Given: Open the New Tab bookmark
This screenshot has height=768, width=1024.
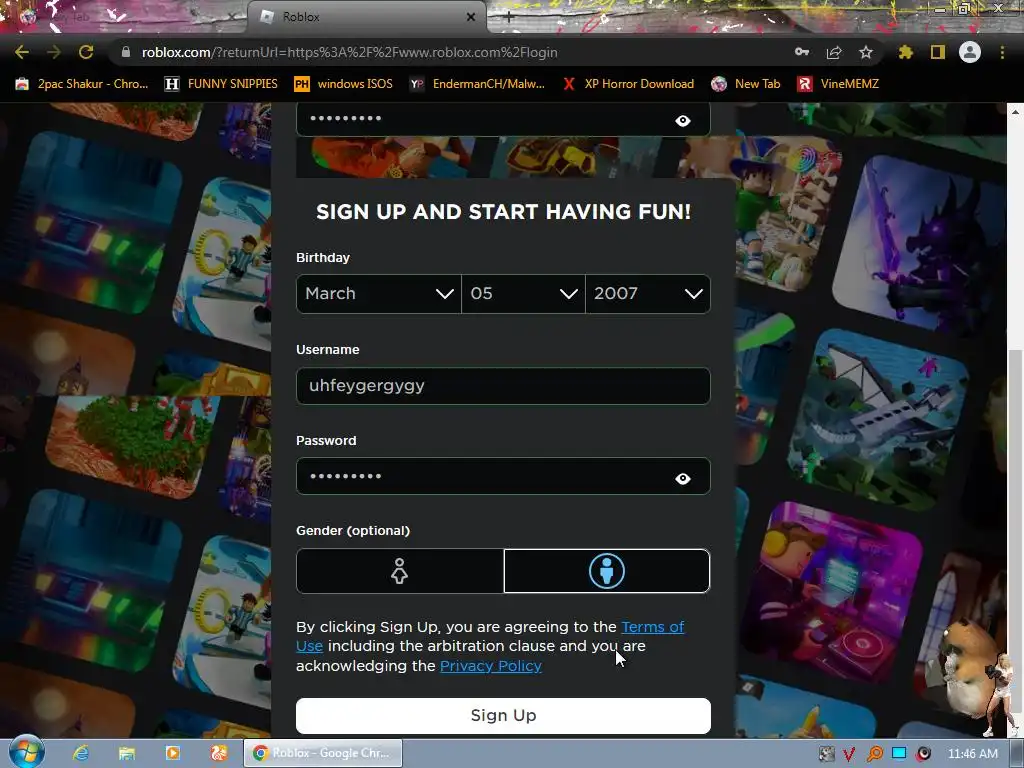Looking at the screenshot, I should [746, 84].
